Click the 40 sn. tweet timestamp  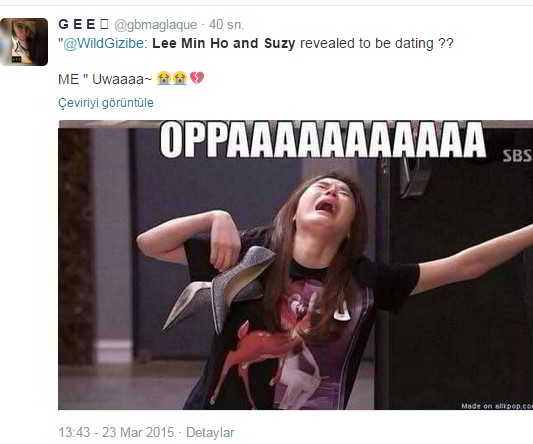226,24
